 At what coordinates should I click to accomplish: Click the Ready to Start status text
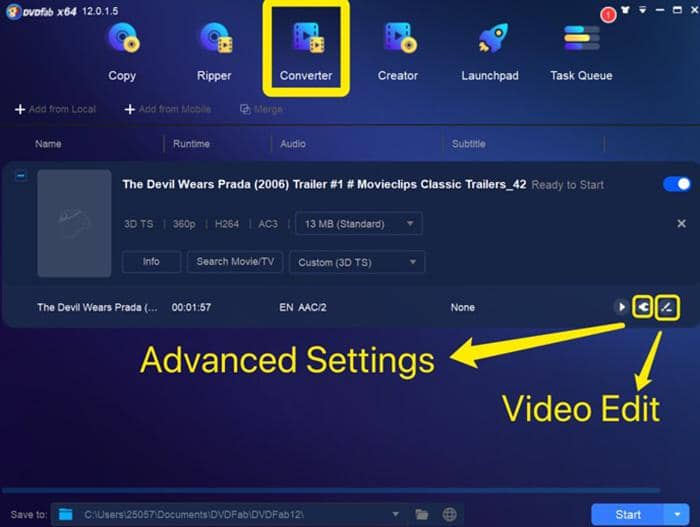pyautogui.click(x=567, y=185)
